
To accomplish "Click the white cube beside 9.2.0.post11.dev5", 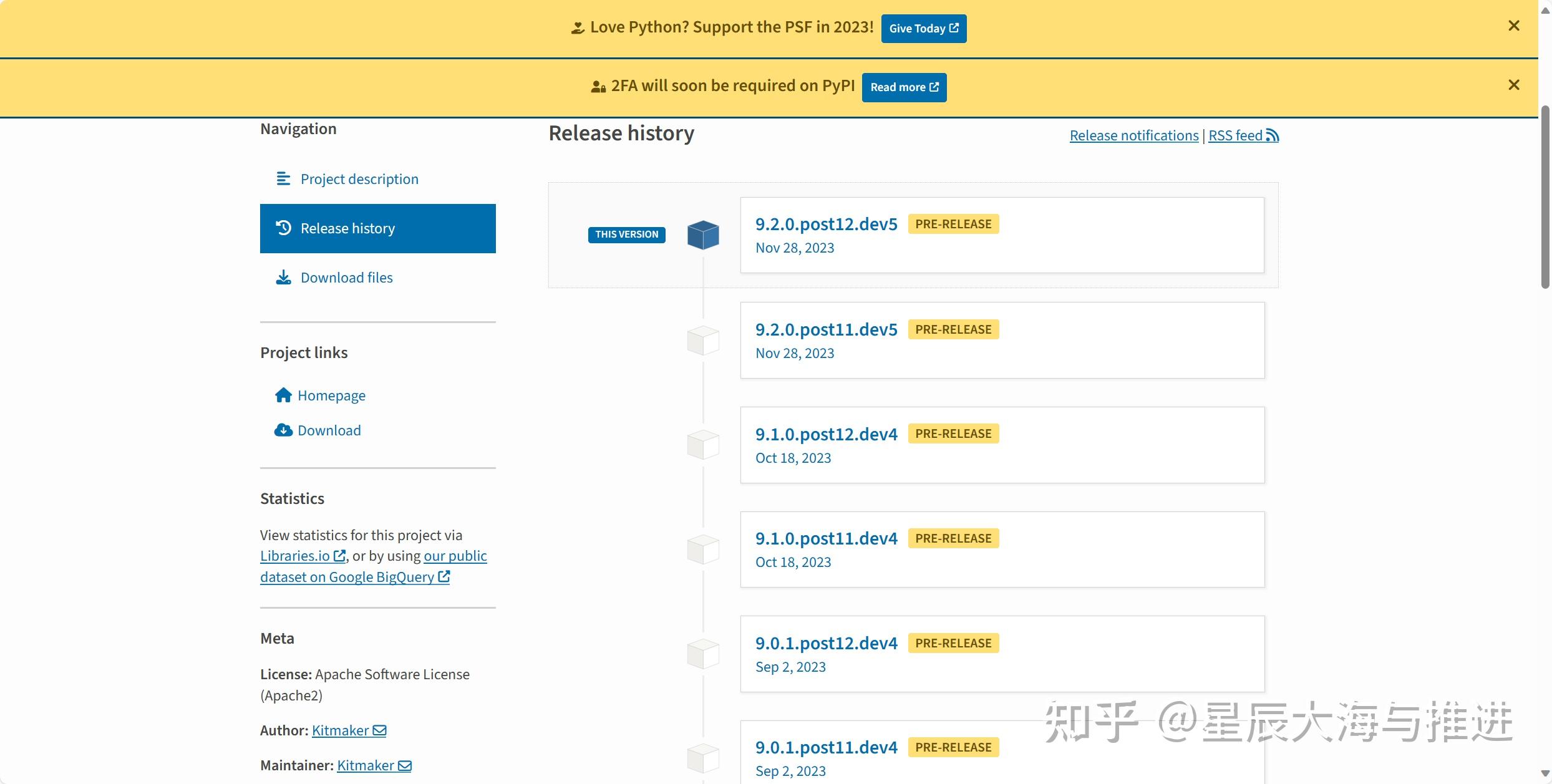I will tap(703, 341).
